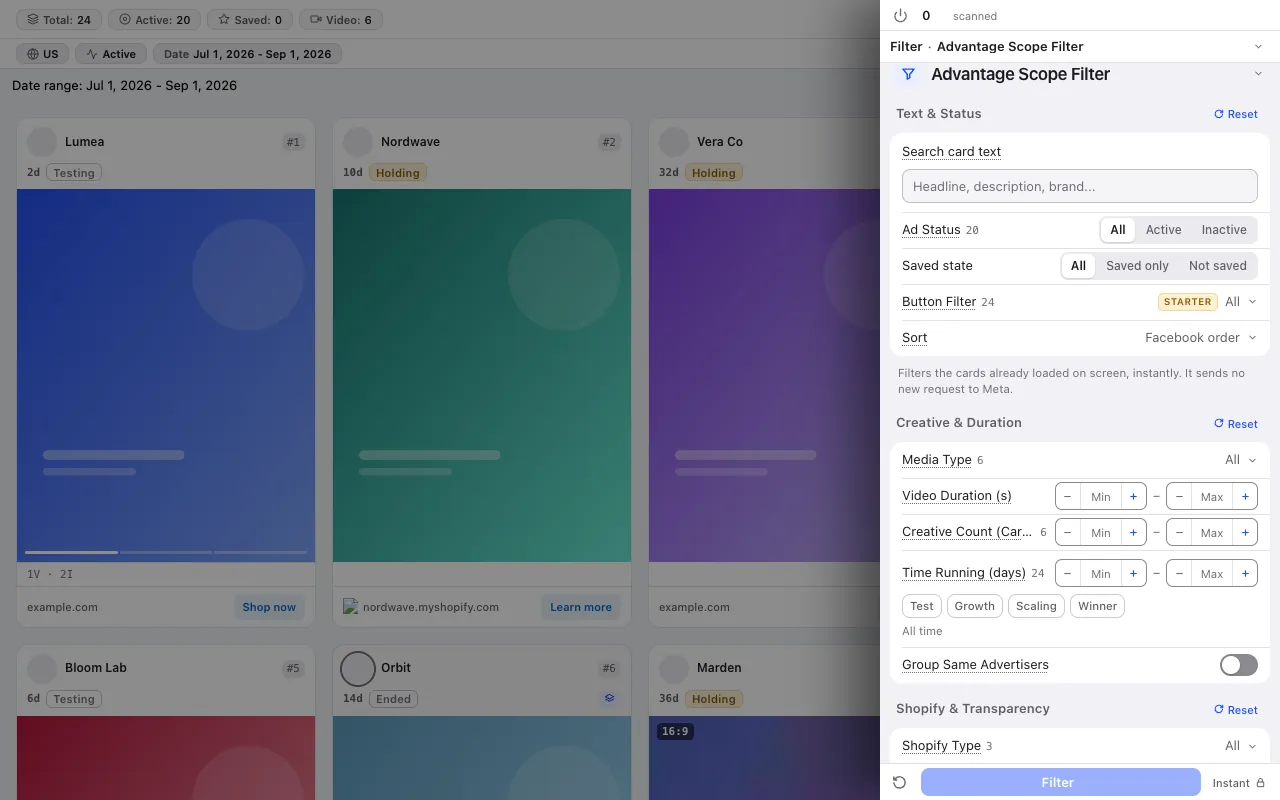Viewport: 1280px width, 800px height.
Task: Select the Winner time running preset
Action: [1097, 606]
